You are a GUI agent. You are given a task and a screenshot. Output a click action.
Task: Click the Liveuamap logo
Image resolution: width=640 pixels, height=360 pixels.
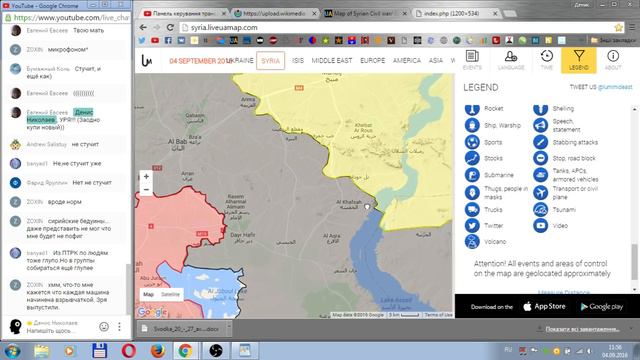(x=147, y=60)
